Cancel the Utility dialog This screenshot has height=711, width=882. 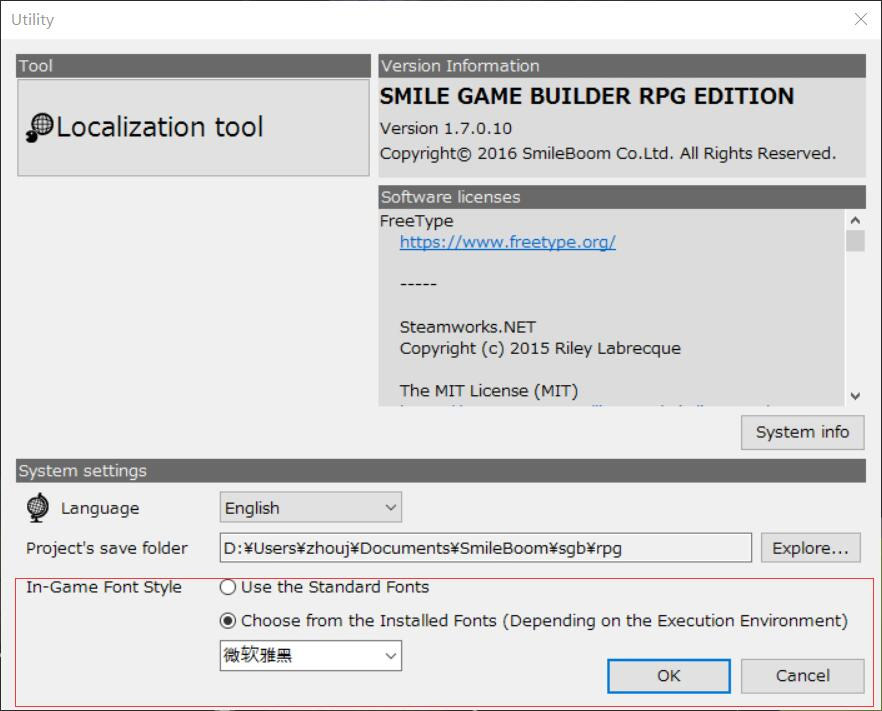802,676
